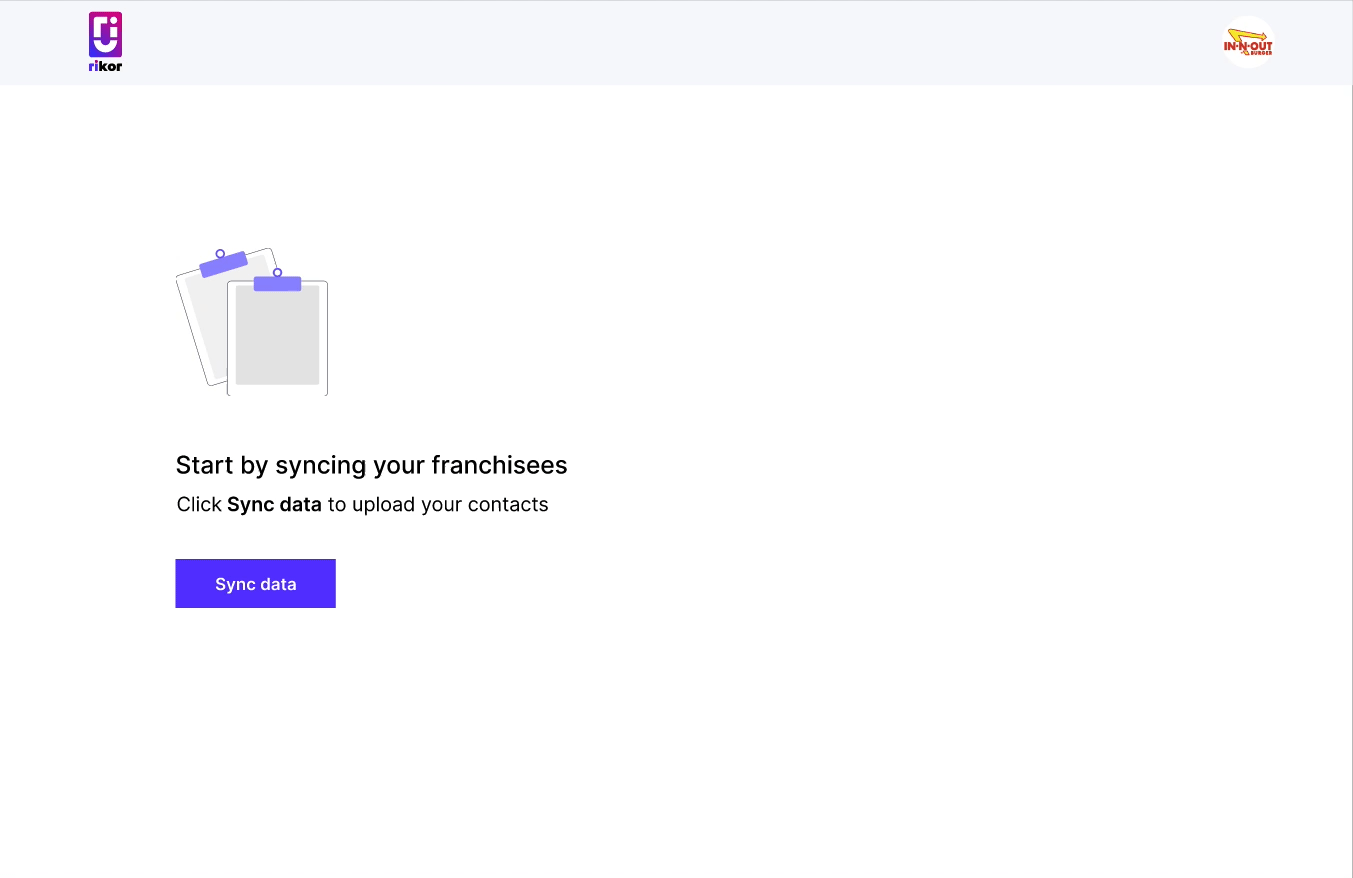1353x878 pixels.
Task: Open the In-N-Out Burger account avatar
Action: 1248,42
